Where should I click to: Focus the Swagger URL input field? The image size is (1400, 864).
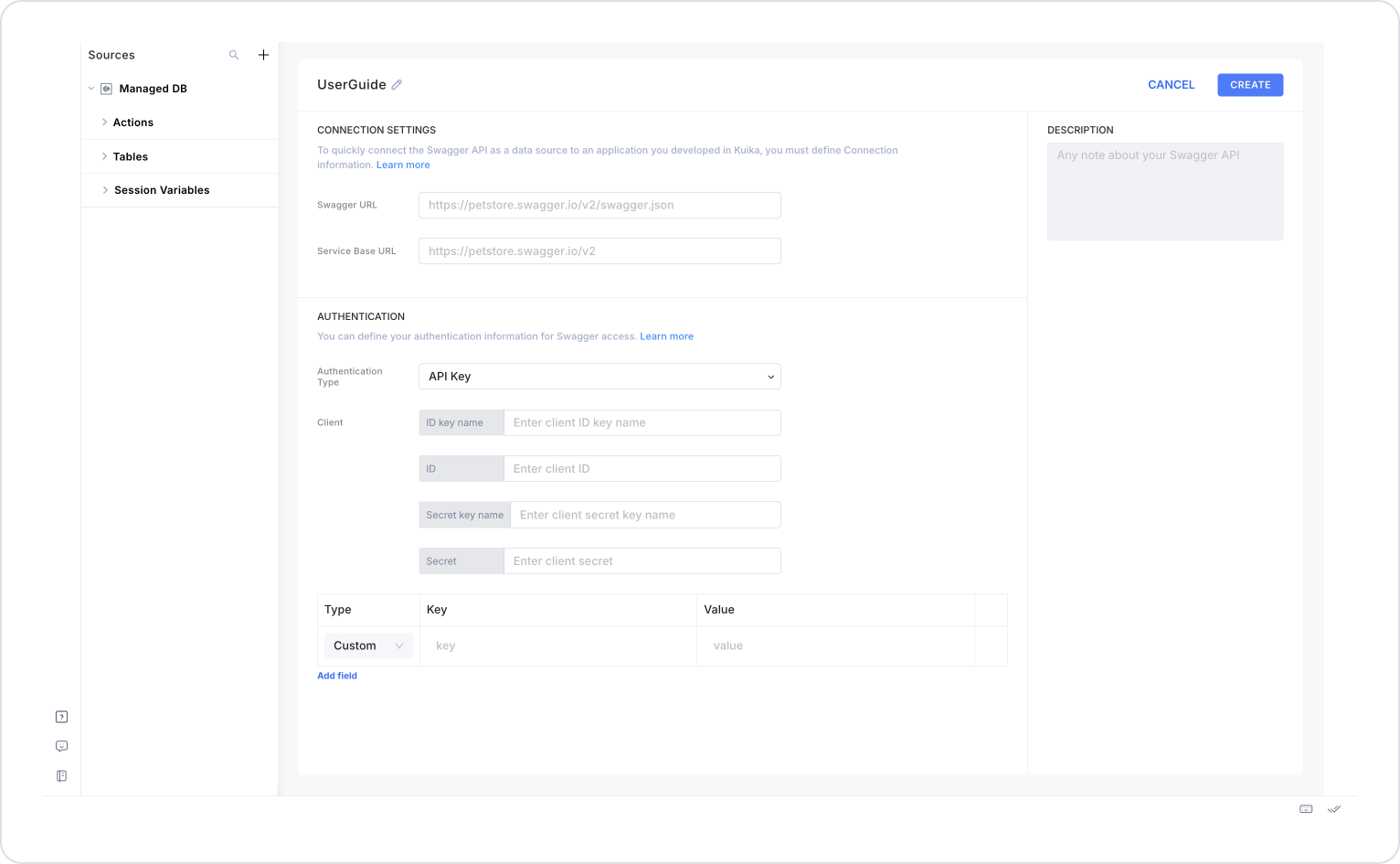[599, 205]
